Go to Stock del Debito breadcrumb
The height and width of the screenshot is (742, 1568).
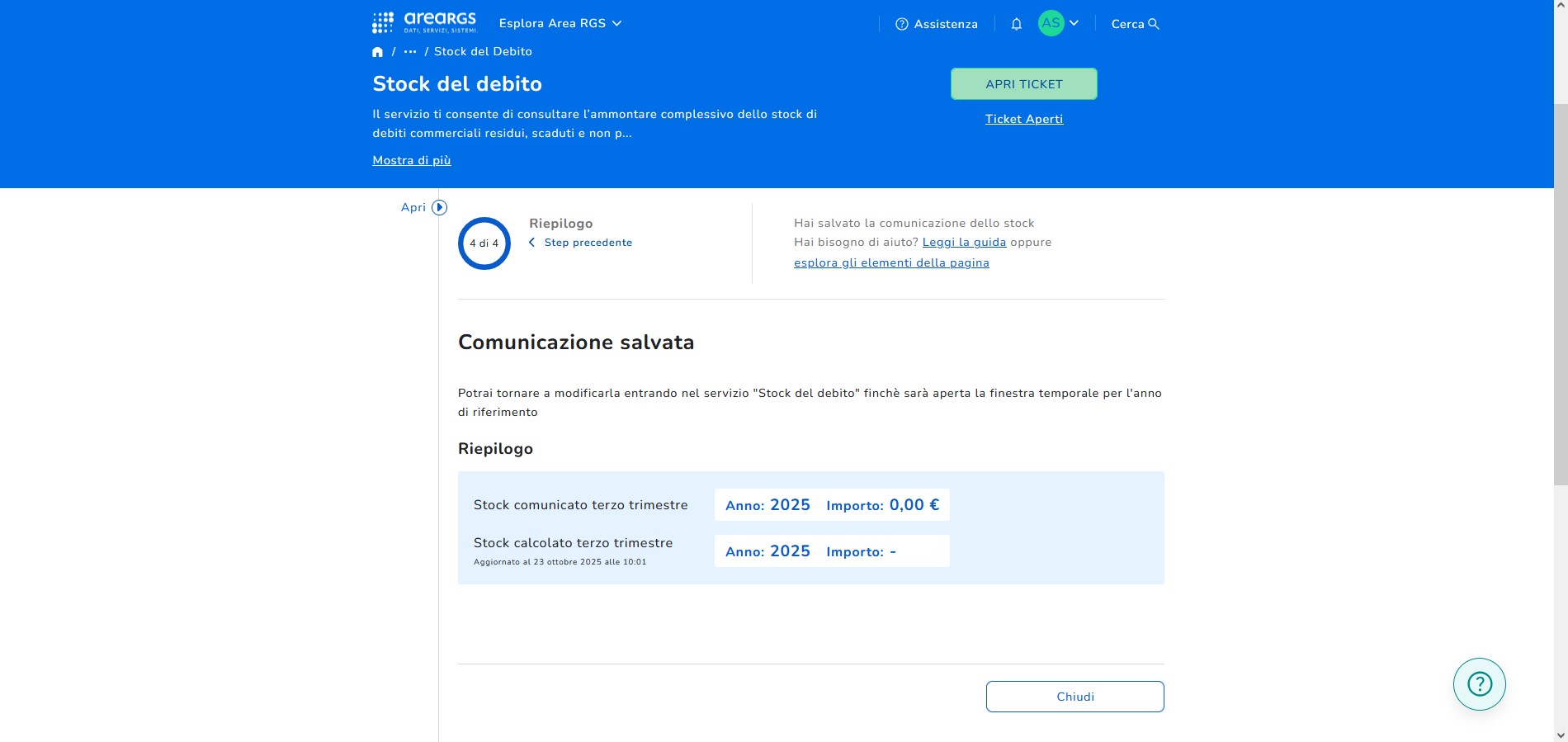pos(483,51)
